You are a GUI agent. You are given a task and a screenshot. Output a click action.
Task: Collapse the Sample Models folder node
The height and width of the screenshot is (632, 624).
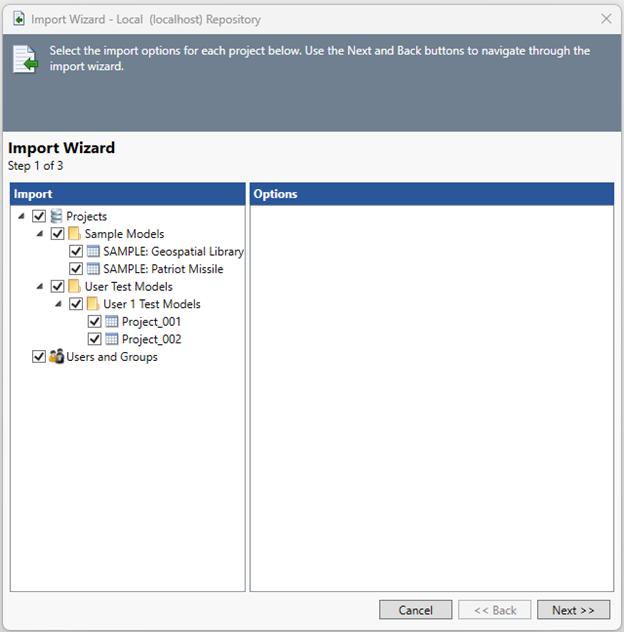40,234
